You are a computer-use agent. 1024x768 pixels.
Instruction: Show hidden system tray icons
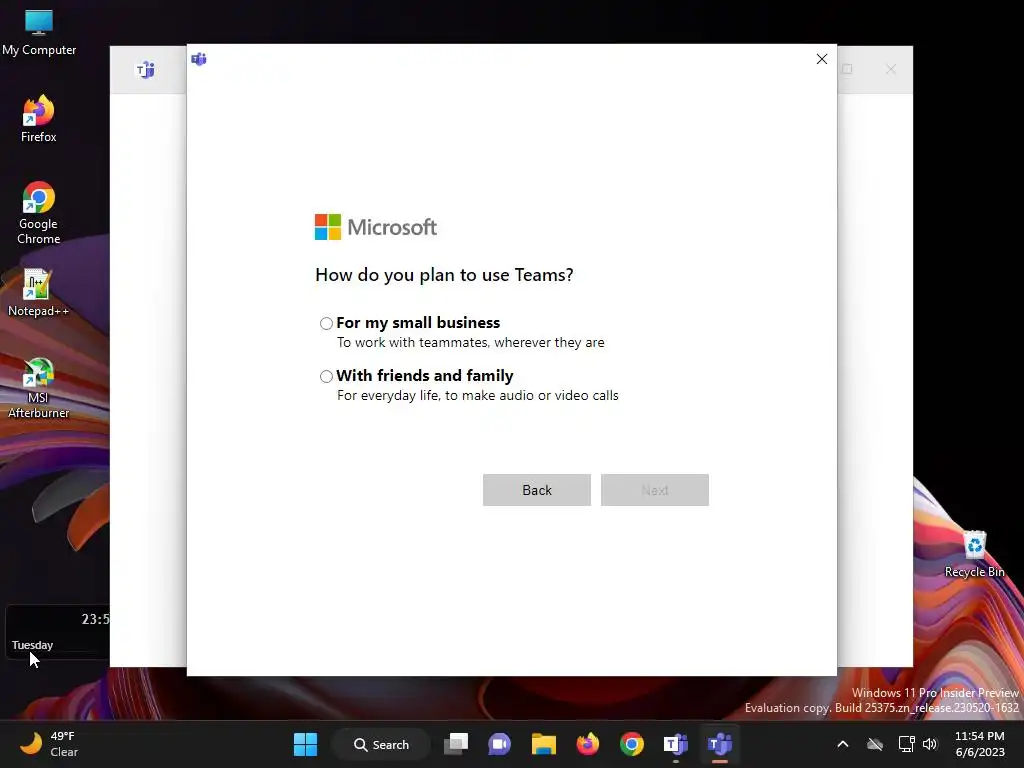842,744
